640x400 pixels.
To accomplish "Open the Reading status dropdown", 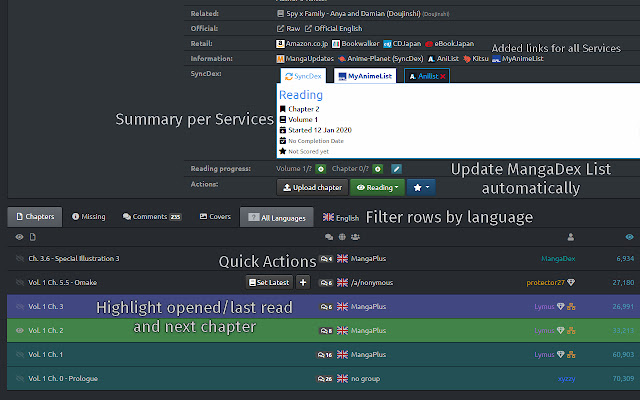I will (x=378, y=187).
